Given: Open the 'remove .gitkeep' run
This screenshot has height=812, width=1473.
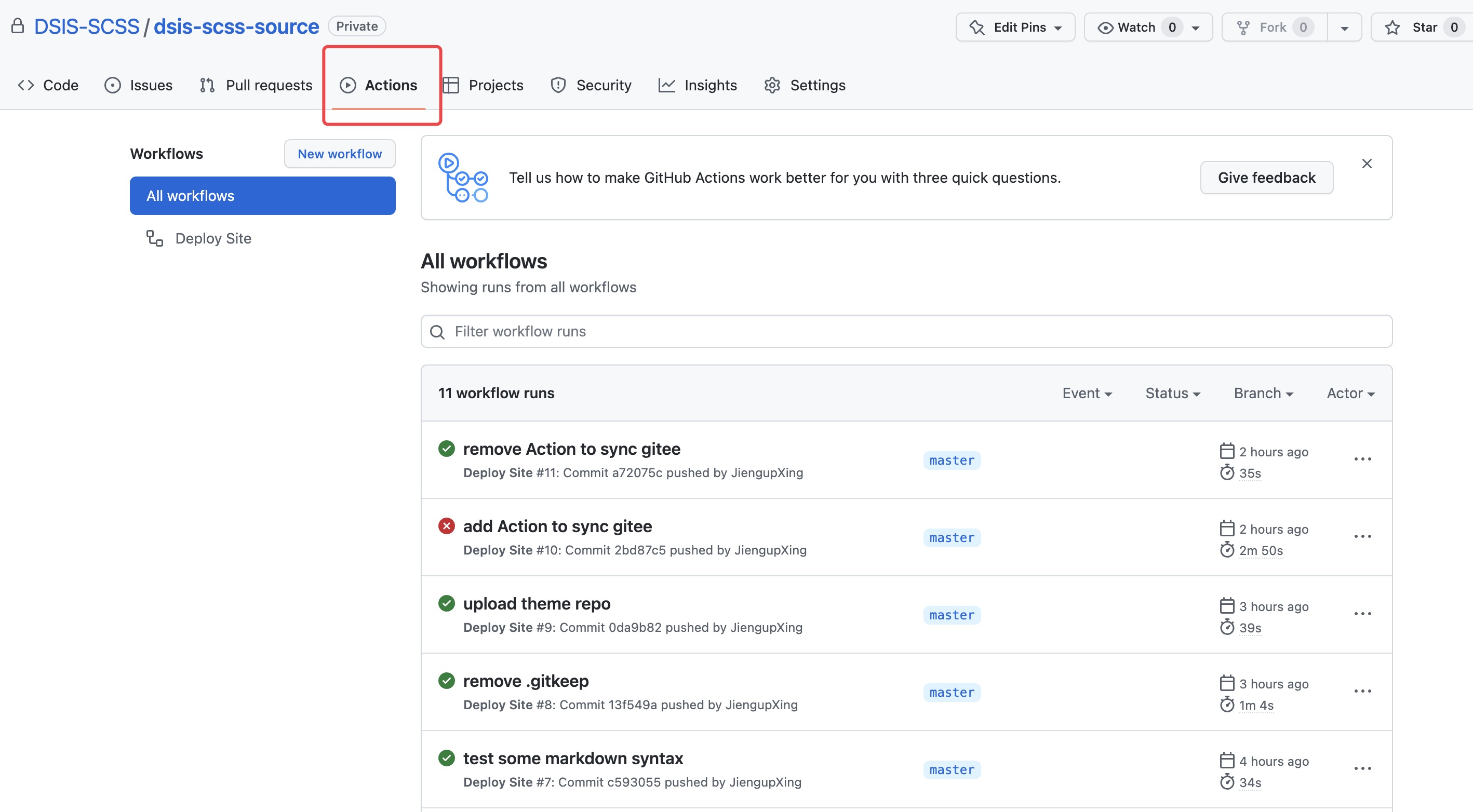Looking at the screenshot, I should point(526,681).
